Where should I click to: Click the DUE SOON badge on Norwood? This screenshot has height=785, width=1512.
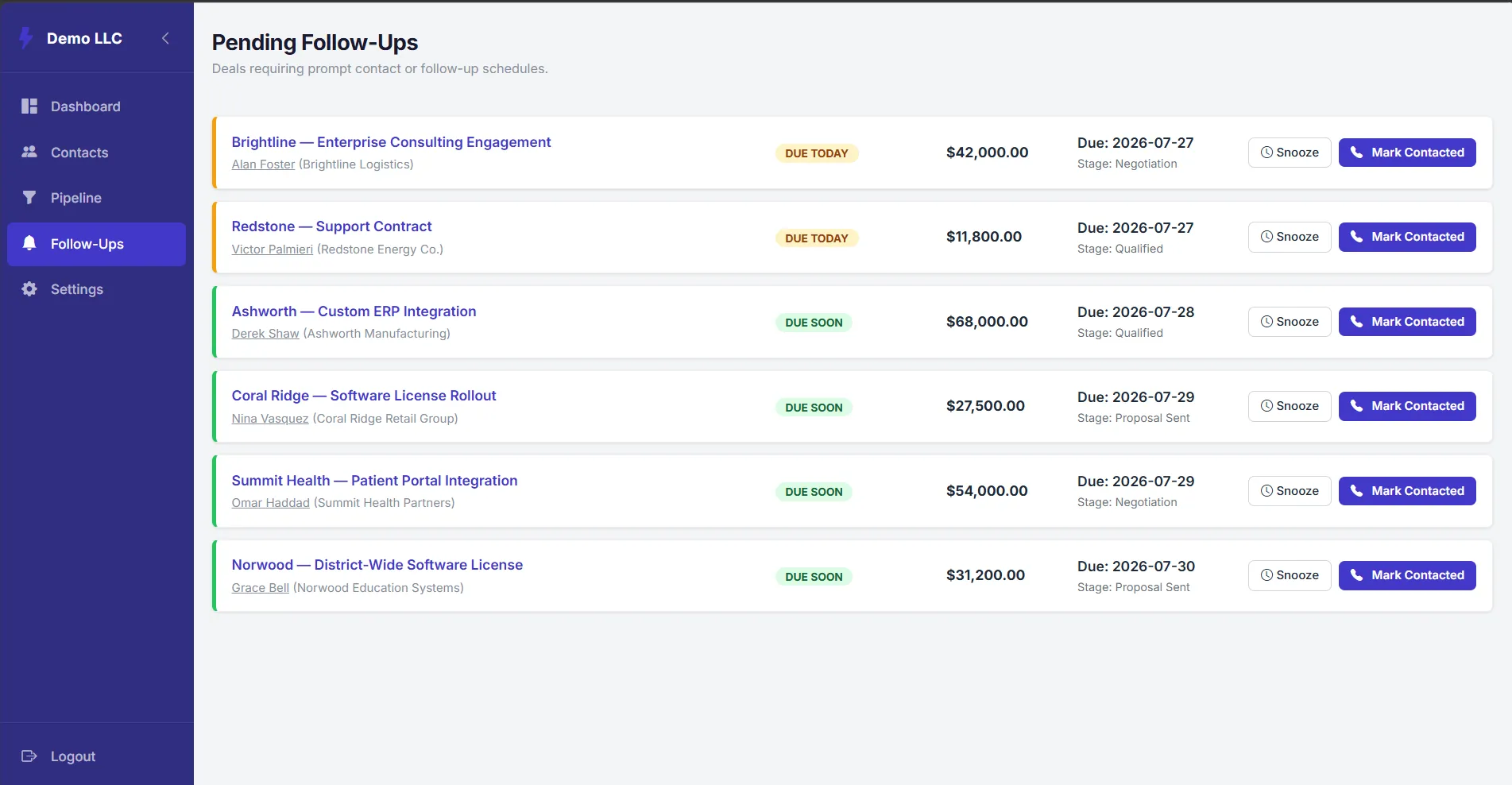pos(814,577)
